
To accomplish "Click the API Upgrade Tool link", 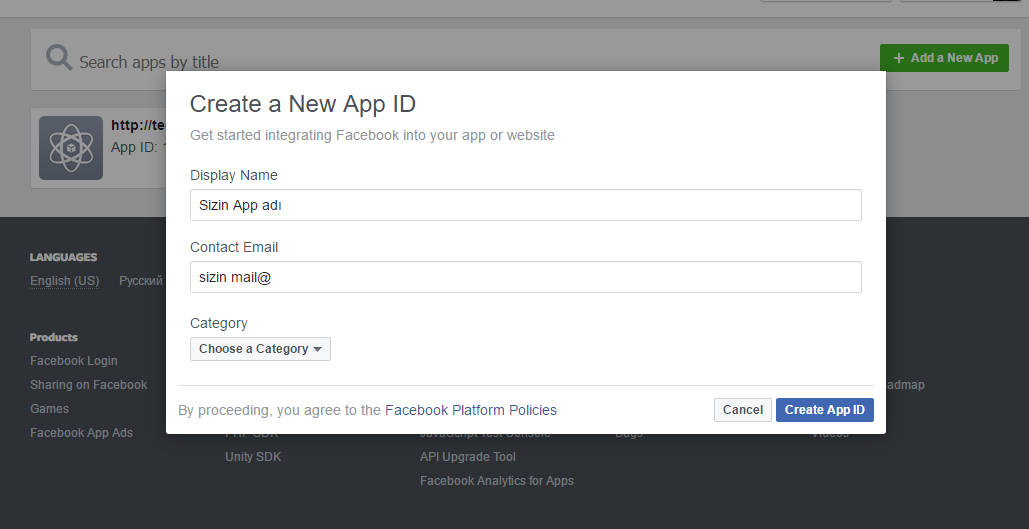I will tap(467, 457).
